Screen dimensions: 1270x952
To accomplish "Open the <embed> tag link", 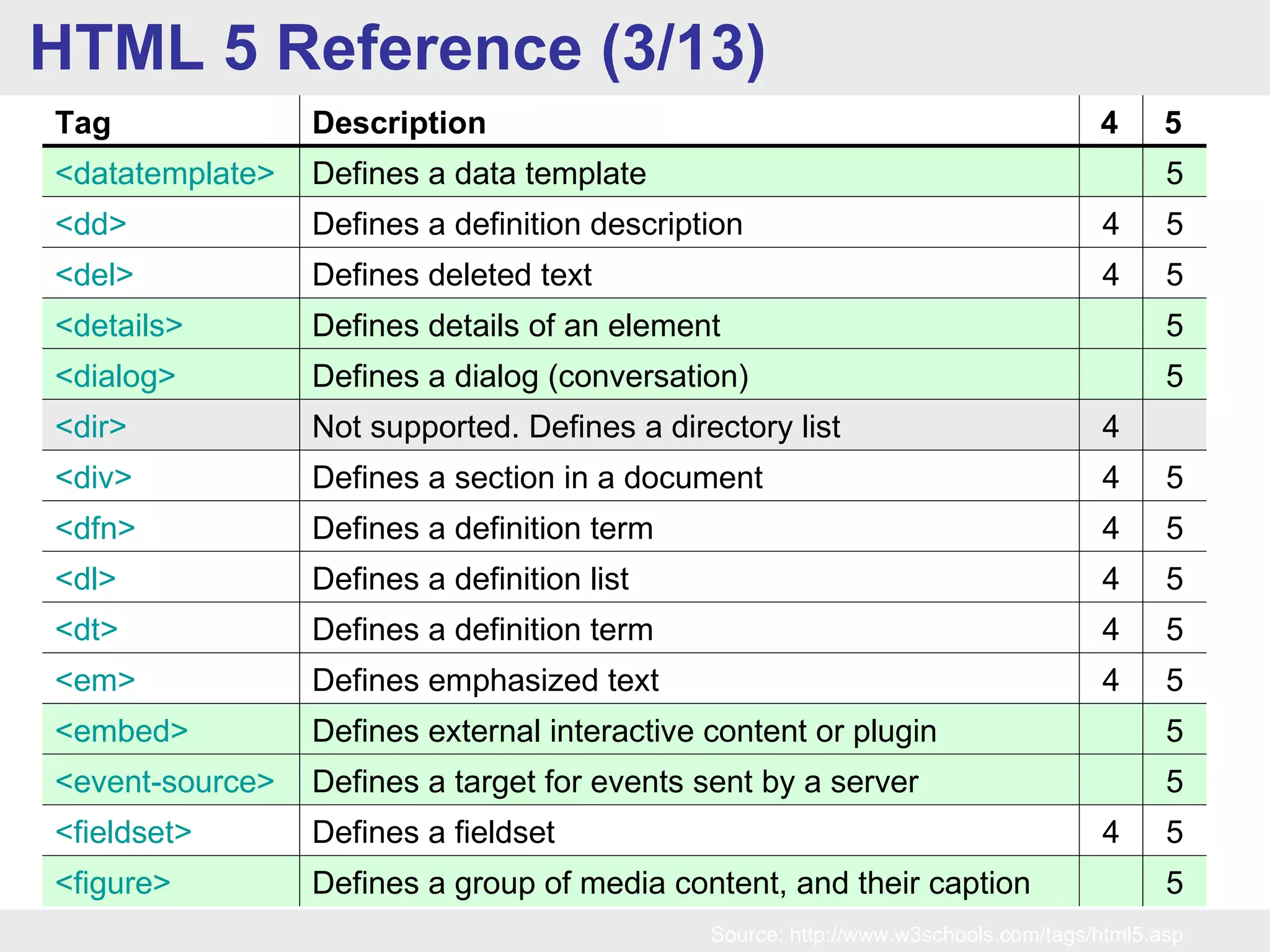I will [x=122, y=732].
